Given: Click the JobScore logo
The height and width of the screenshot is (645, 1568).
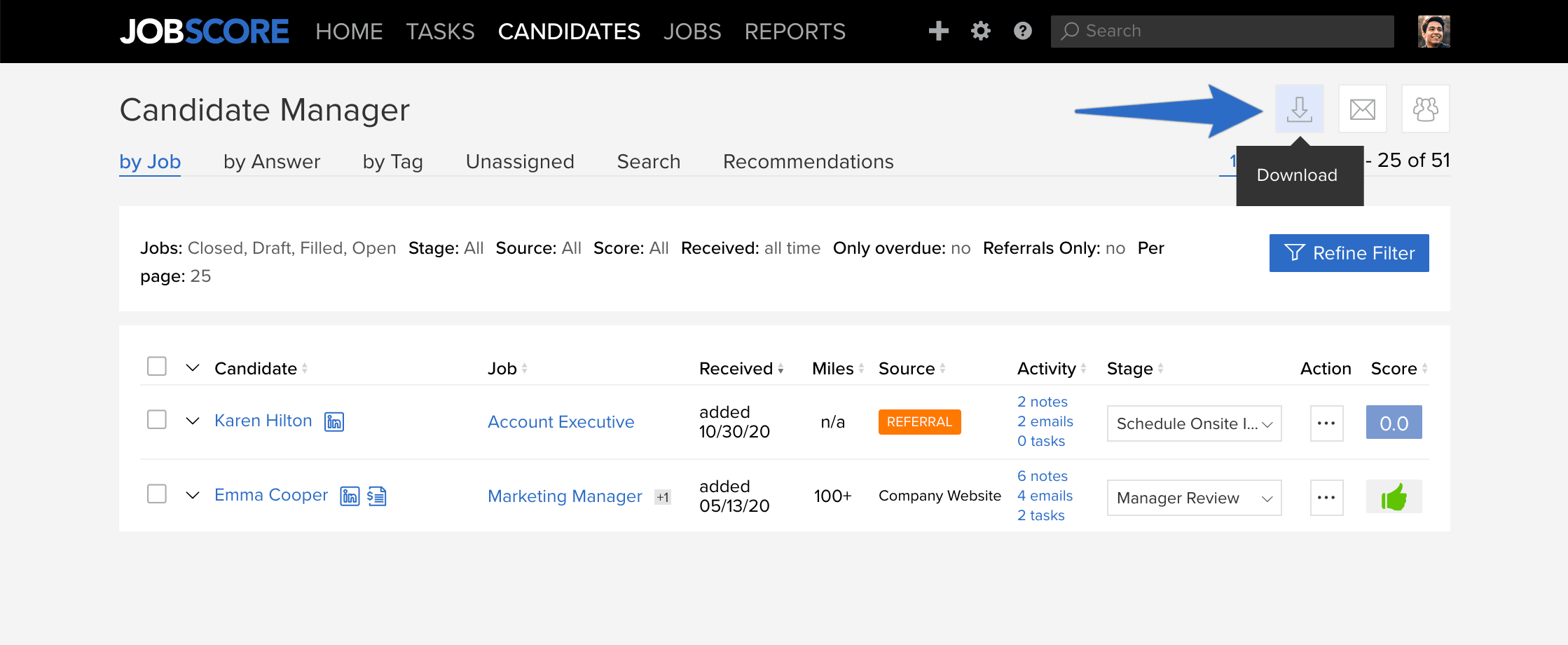Looking at the screenshot, I should pos(204,32).
